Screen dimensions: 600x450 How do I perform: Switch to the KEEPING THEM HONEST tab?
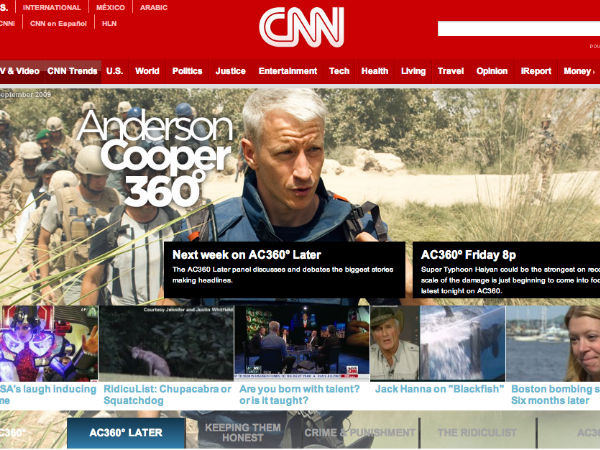click(x=241, y=433)
